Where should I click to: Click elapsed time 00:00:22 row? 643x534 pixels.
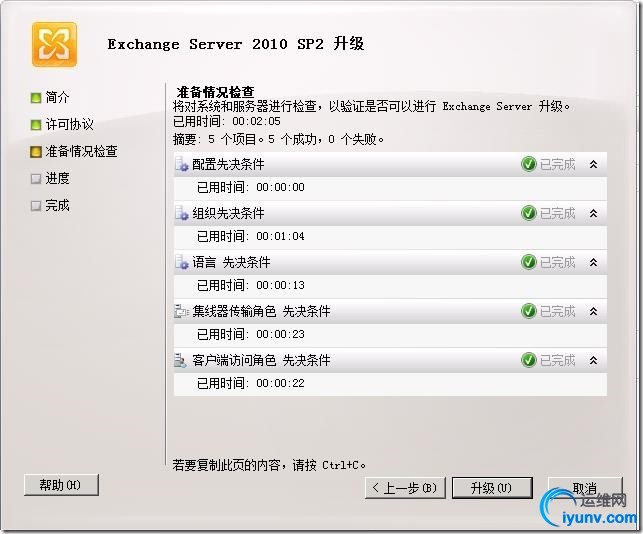pos(390,383)
